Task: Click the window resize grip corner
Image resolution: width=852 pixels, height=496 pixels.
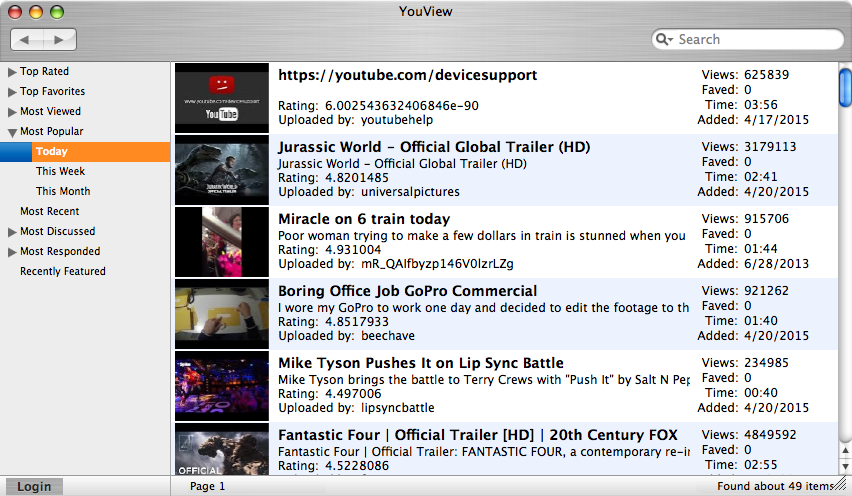Action: pos(842,485)
